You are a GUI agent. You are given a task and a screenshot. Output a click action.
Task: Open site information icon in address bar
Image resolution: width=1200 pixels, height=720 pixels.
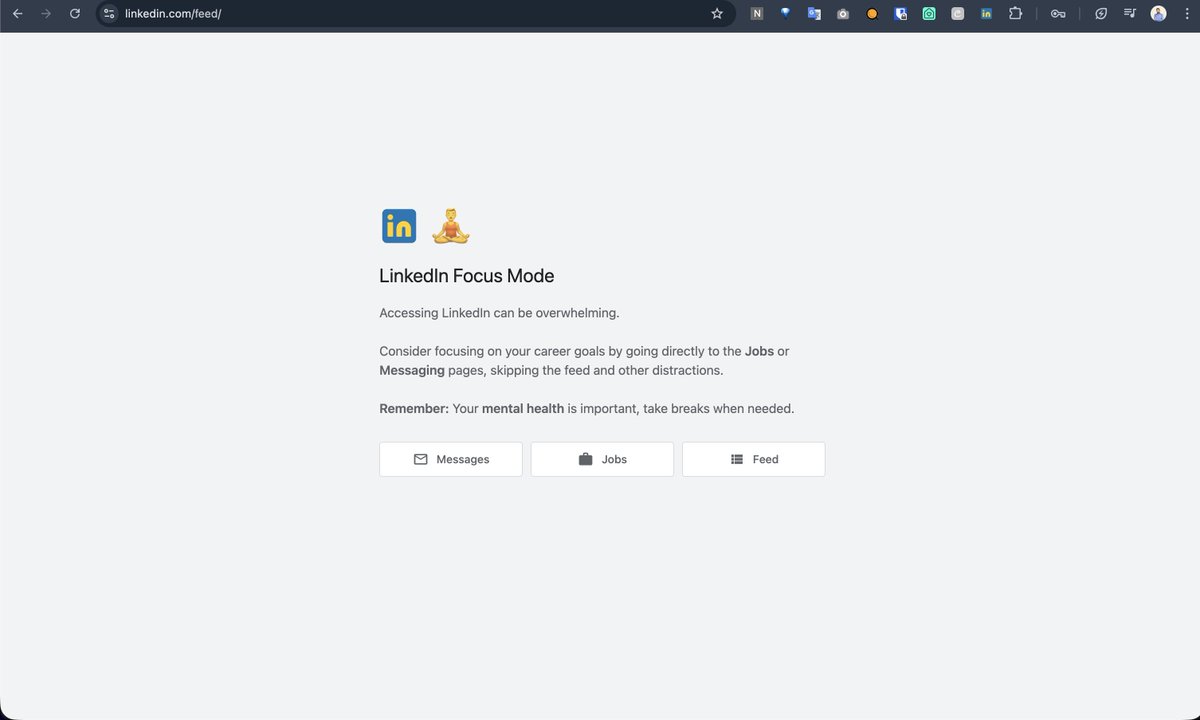click(x=110, y=14)
